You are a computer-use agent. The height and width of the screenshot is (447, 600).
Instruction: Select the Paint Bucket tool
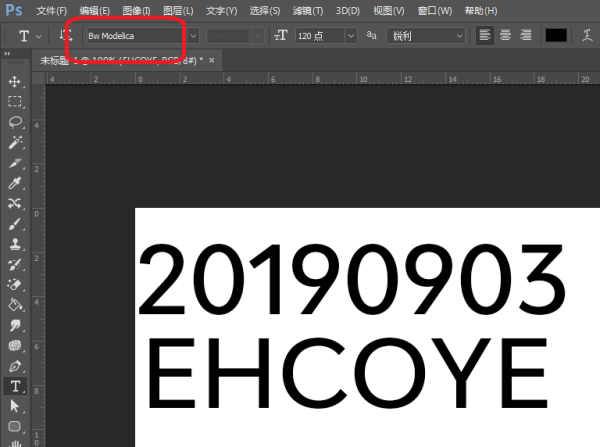(15, 305)
